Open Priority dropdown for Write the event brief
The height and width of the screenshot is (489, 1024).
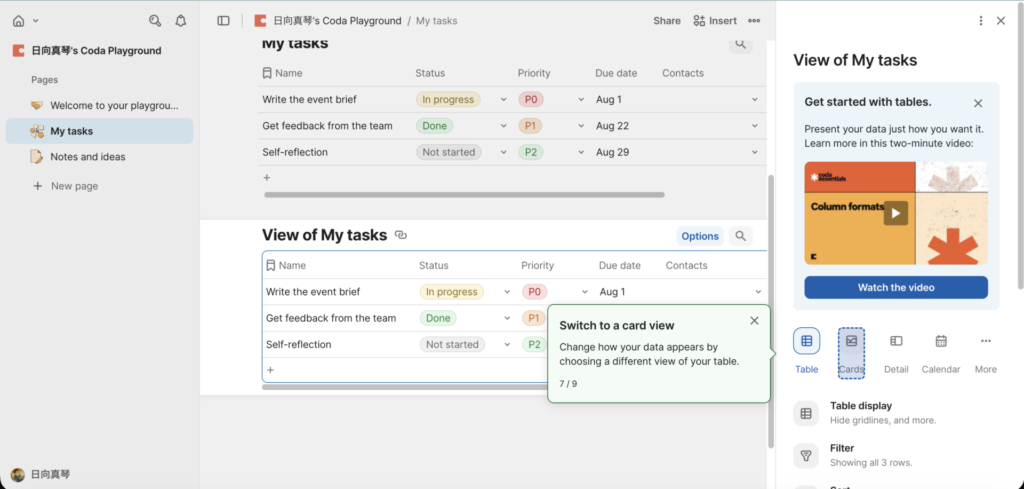click(581, 99)
